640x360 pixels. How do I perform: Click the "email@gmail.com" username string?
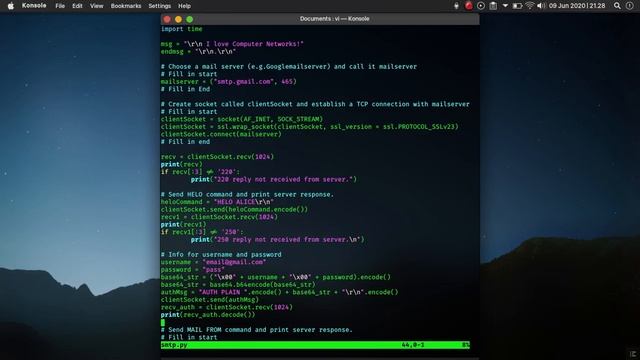(x=234, y=262)
